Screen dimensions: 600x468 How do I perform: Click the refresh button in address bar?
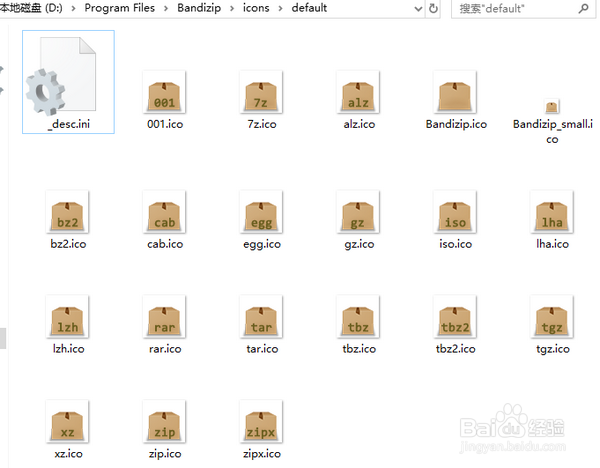coord(433,8)
